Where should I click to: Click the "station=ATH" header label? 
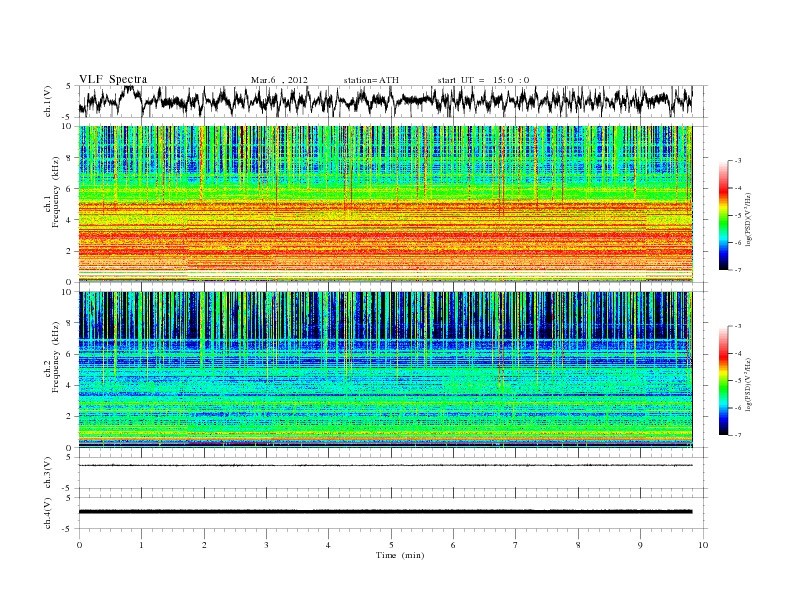pos(371,80)
